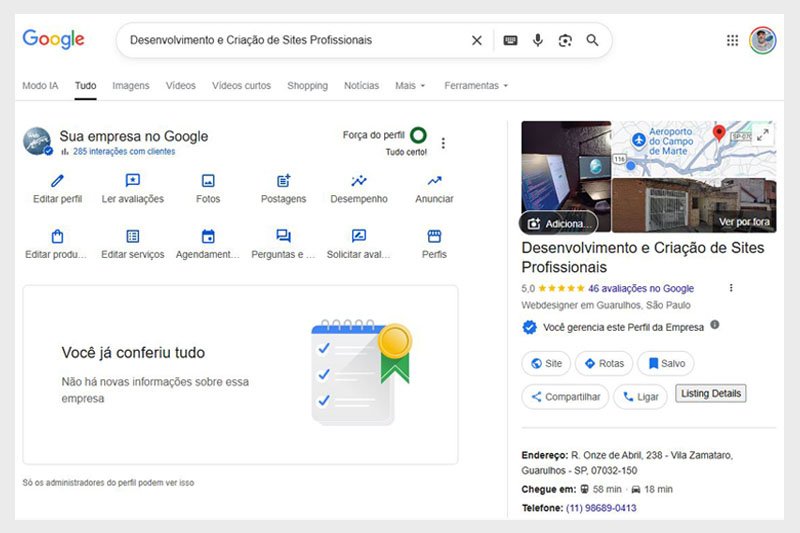Viewport: 800px width, 533px height.
Task: Switch to Vídeos tab
Action: (181, 86)
